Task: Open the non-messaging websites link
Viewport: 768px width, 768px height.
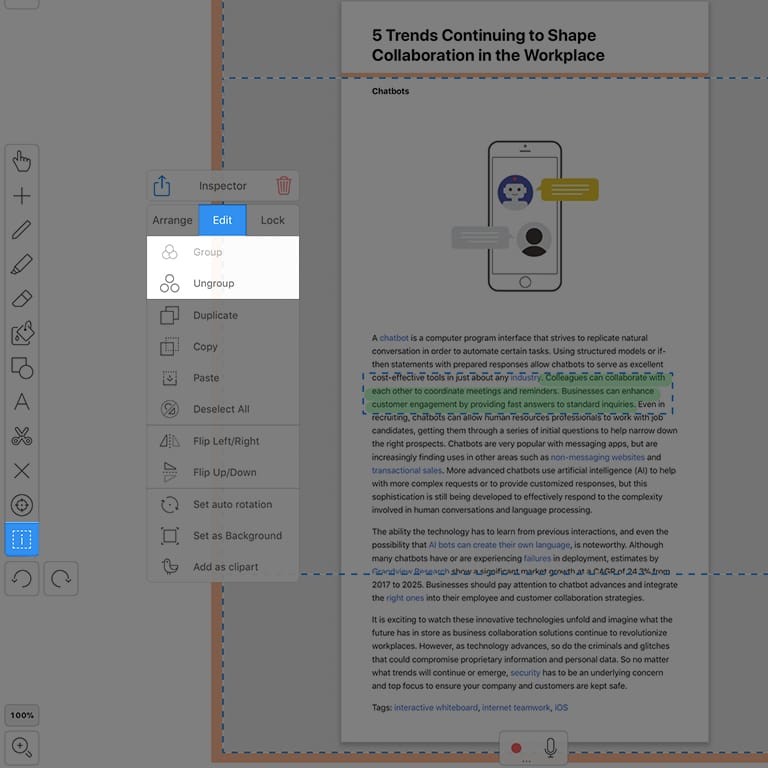Action: pos(597,457)
